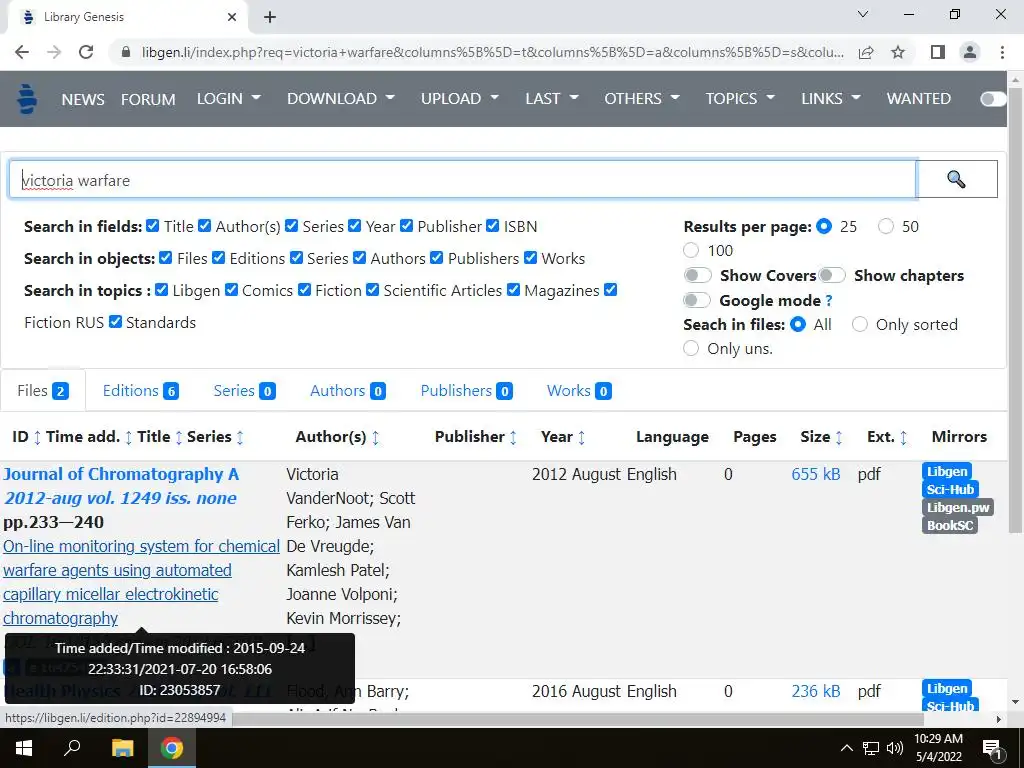Sort by Time add. column arrows

coord(129,438)
